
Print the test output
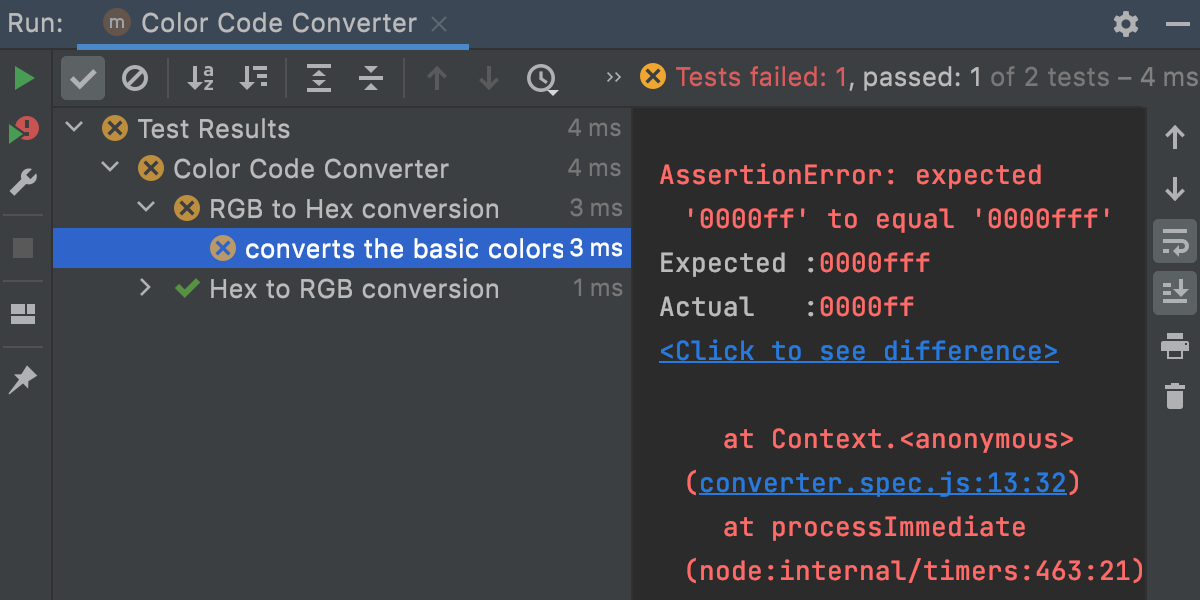coord(1175,344)
